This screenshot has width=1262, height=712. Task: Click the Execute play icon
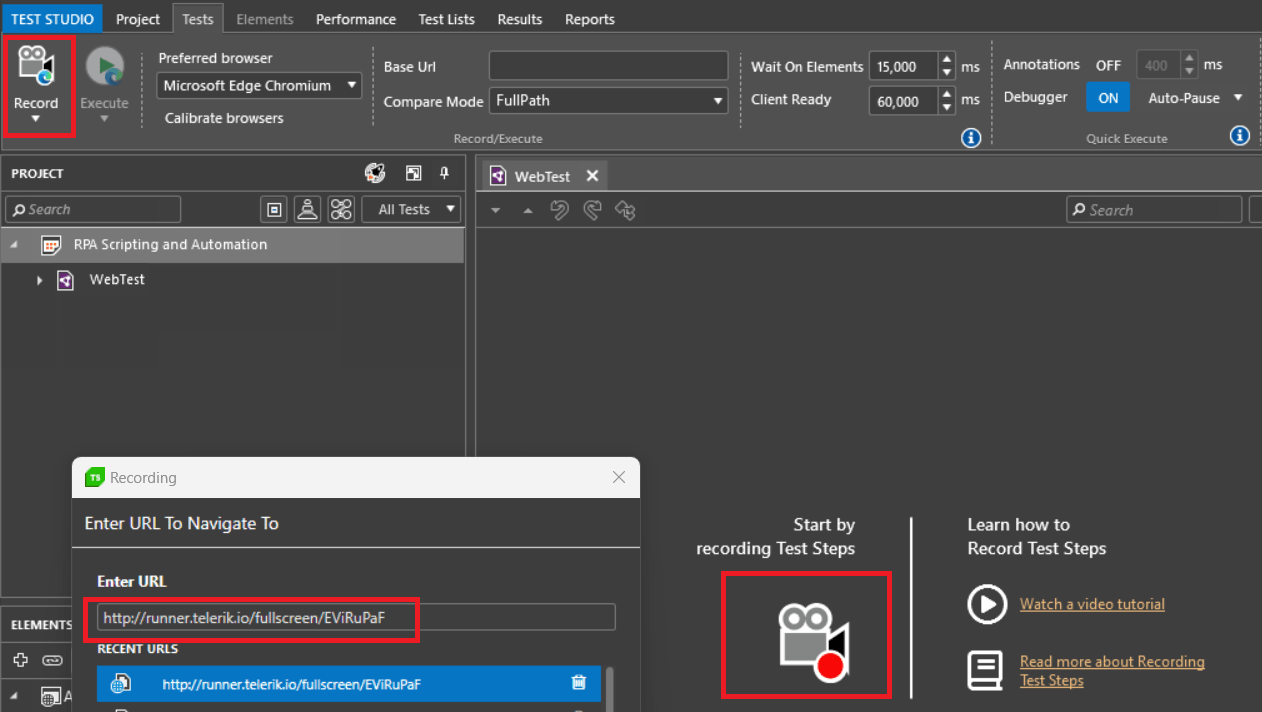click(x=104, y=66)
